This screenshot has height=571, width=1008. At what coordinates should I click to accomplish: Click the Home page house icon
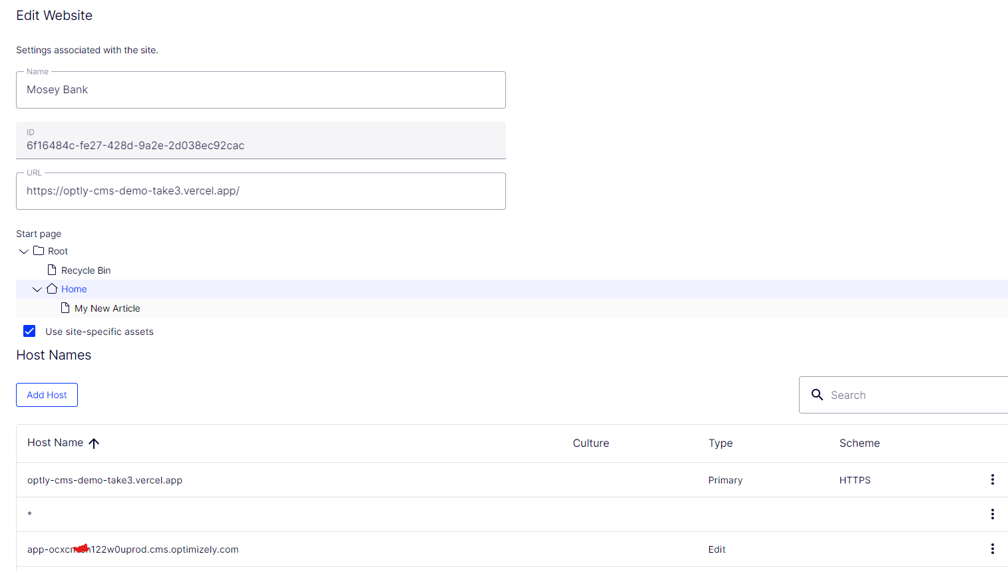click(x=52, y=289)
